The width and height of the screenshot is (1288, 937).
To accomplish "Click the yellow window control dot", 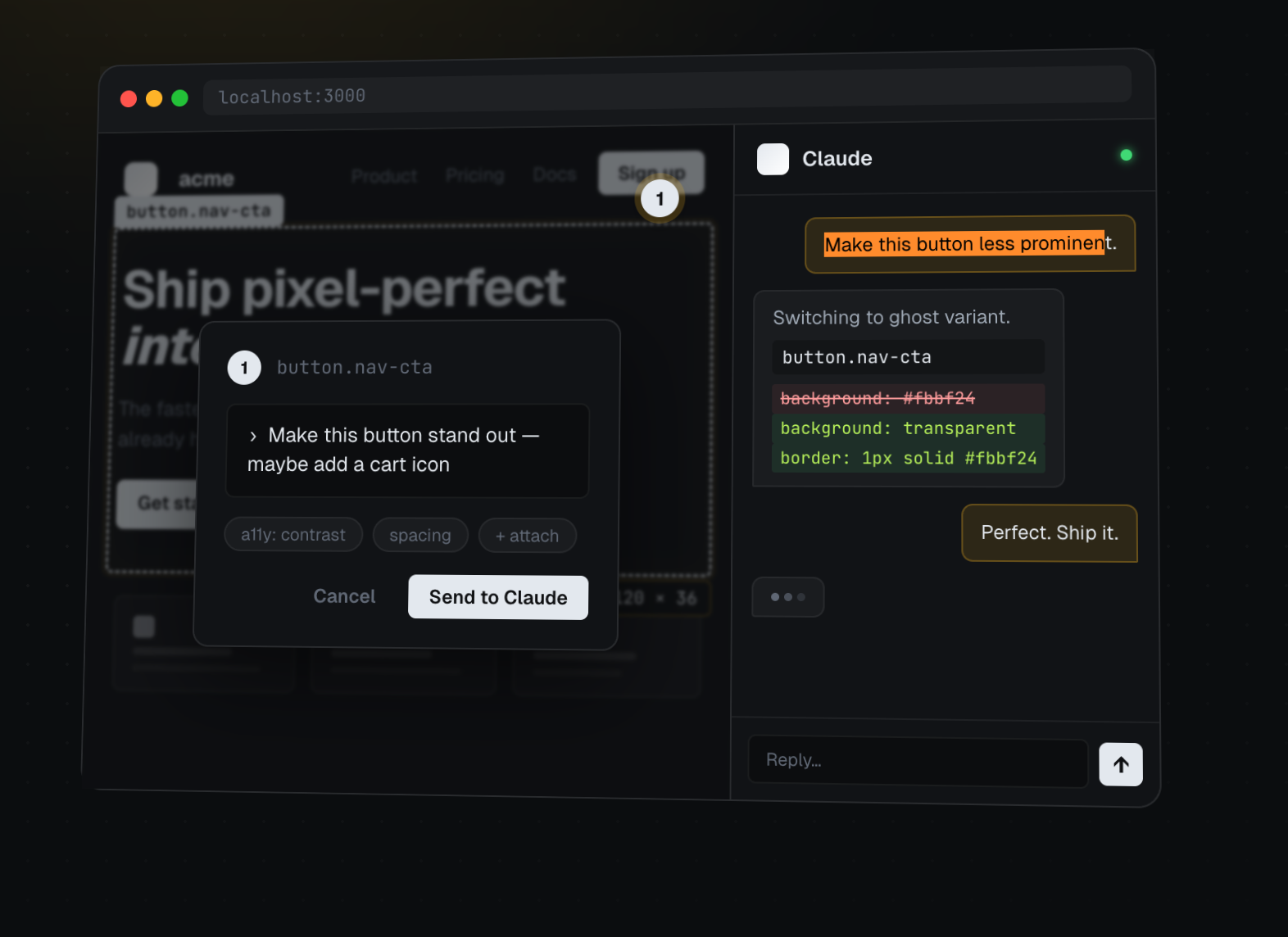I will 154,98.
